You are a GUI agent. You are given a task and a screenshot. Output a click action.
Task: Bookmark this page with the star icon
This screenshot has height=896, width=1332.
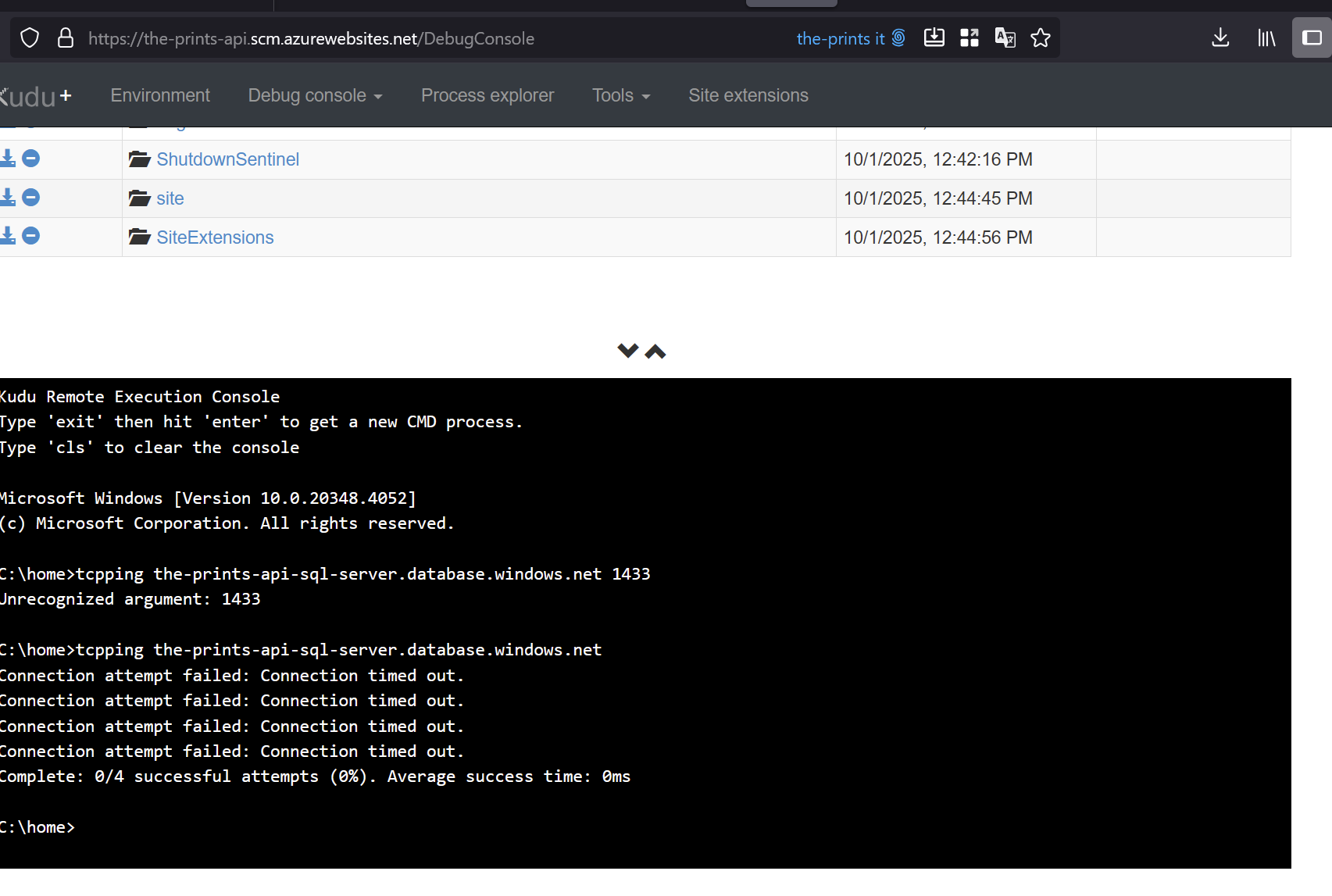1041,37
